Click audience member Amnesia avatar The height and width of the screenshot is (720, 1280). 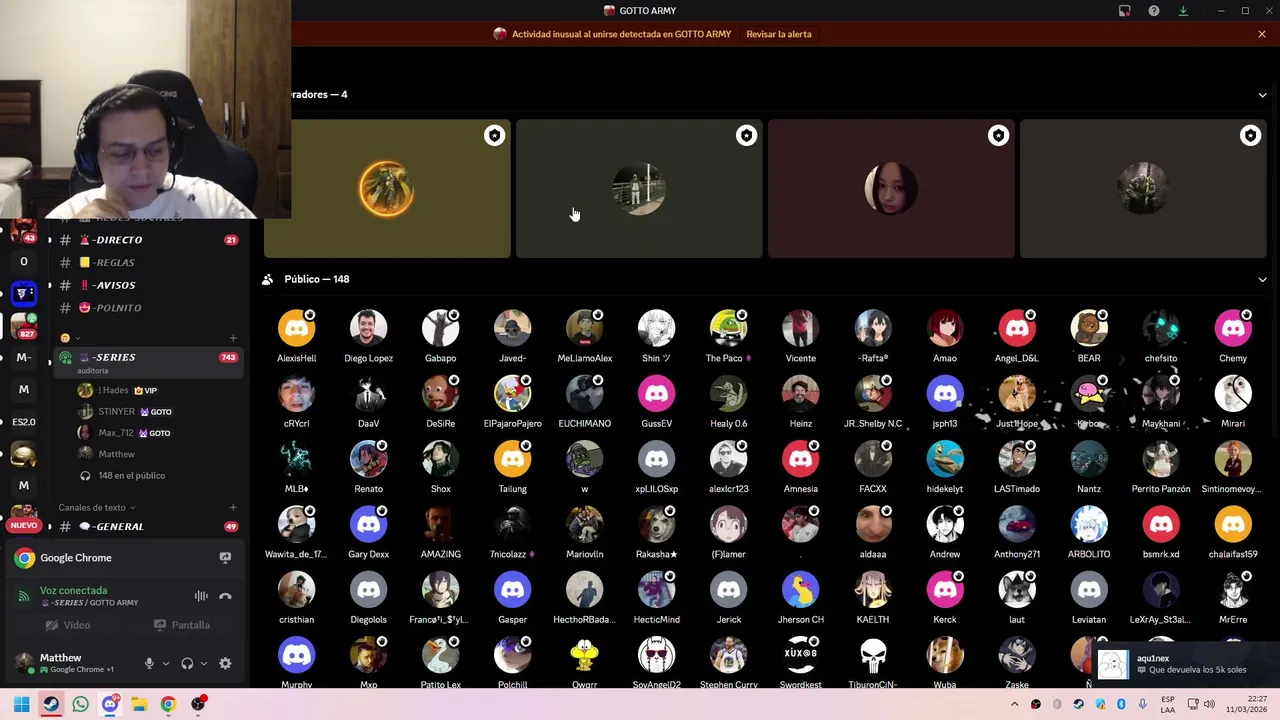(800, 459)
